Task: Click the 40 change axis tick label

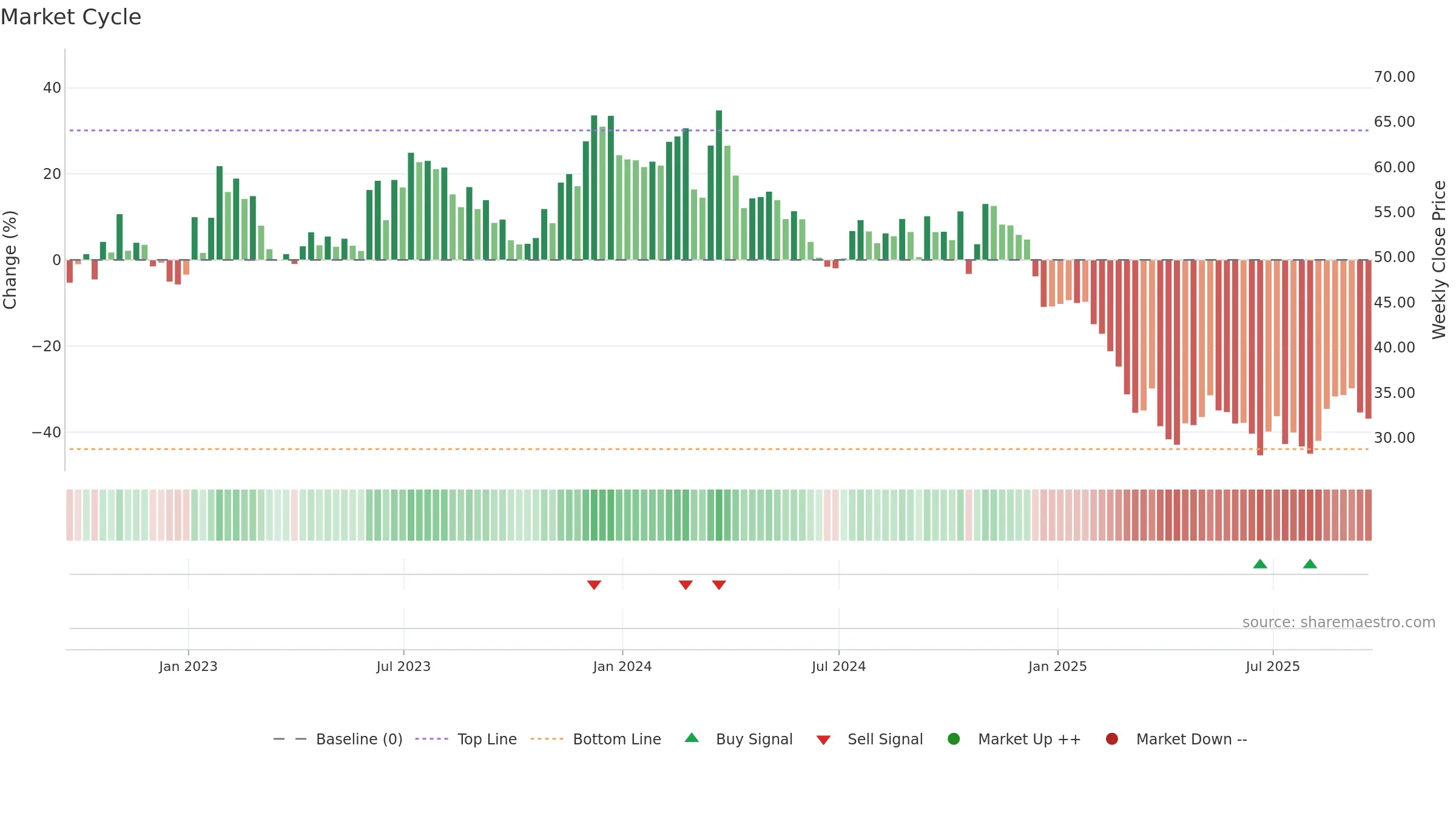Action: pyautogui.click(x=52, y=88)
